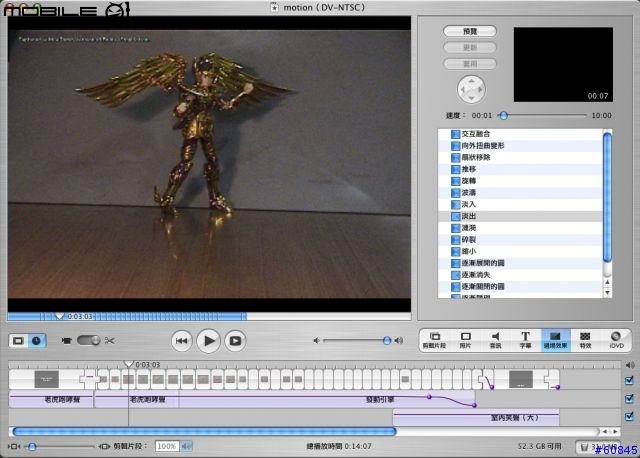Play the movie in full screen
The height and width of the screenshot is (458, 640).
coord(235,341)
